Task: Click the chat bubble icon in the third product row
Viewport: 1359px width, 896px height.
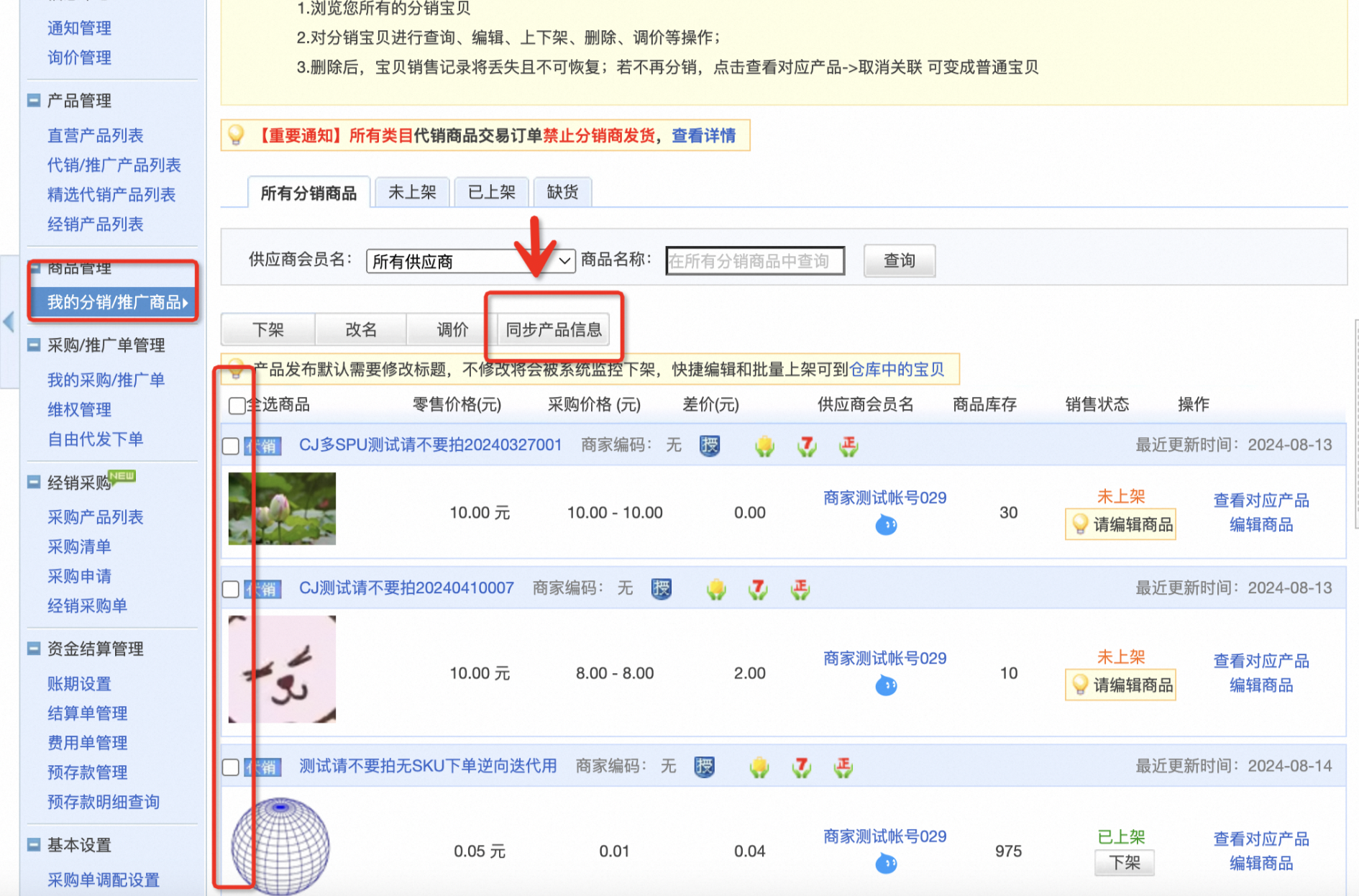Action: click(886, 864)
